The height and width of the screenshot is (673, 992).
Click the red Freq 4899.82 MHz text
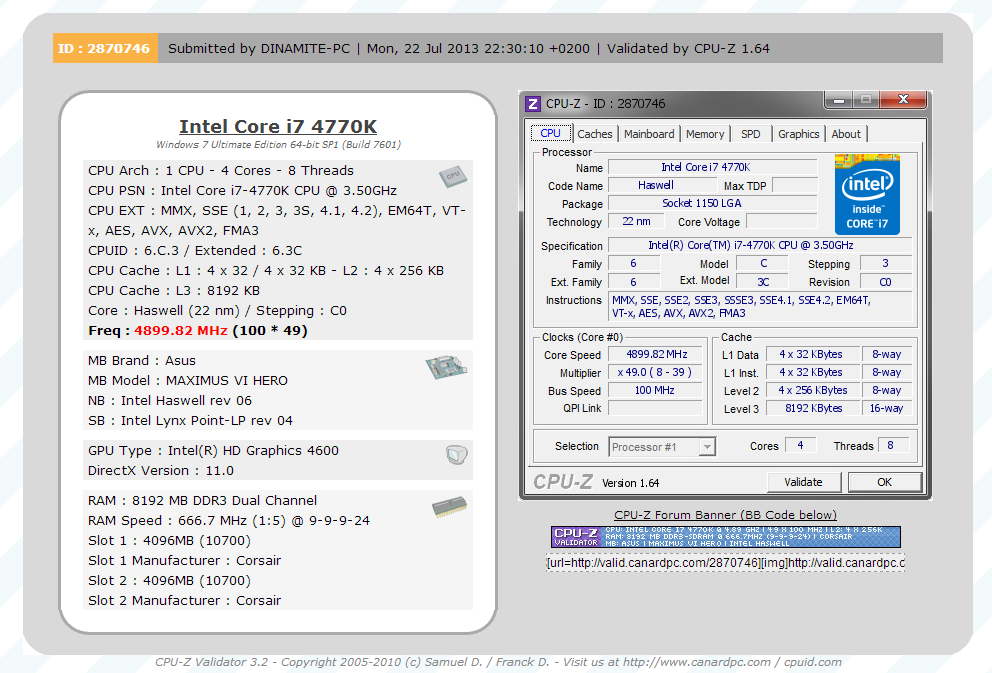coord(181,331)
